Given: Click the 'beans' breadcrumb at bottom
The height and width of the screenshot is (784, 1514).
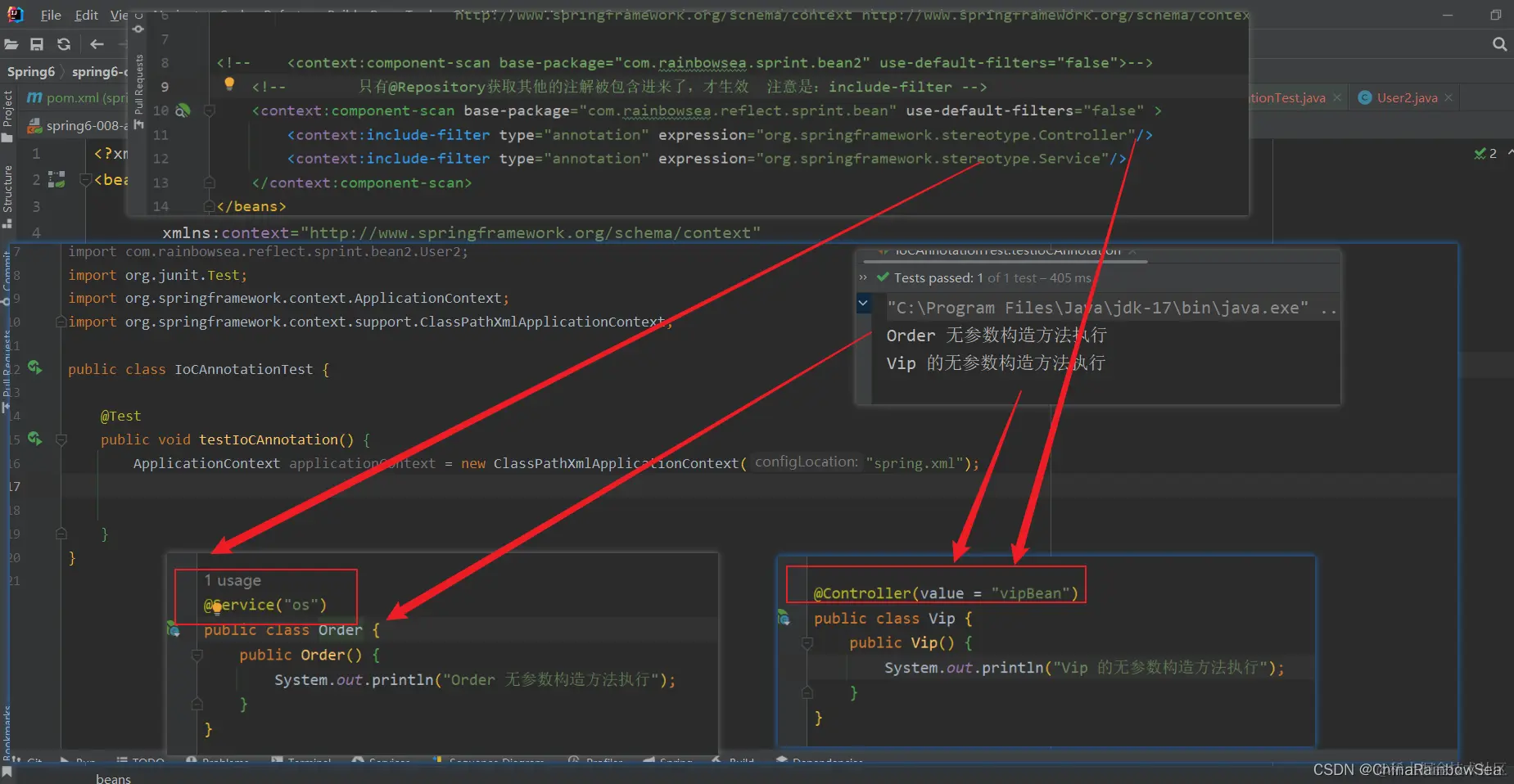Looking at the screenshot, I should (x=113, y=778).
